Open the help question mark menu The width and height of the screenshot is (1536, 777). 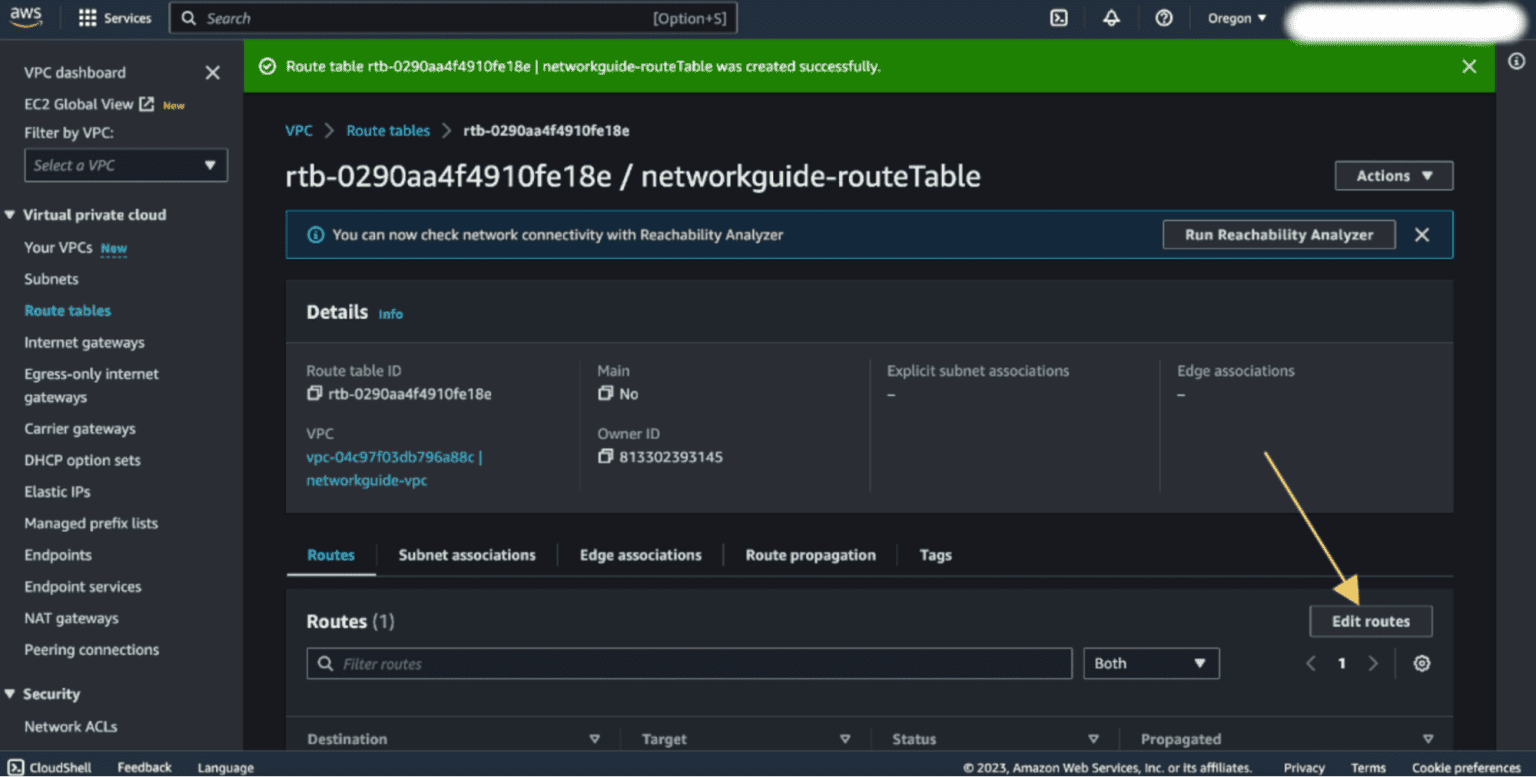(x=1163, y=18)
